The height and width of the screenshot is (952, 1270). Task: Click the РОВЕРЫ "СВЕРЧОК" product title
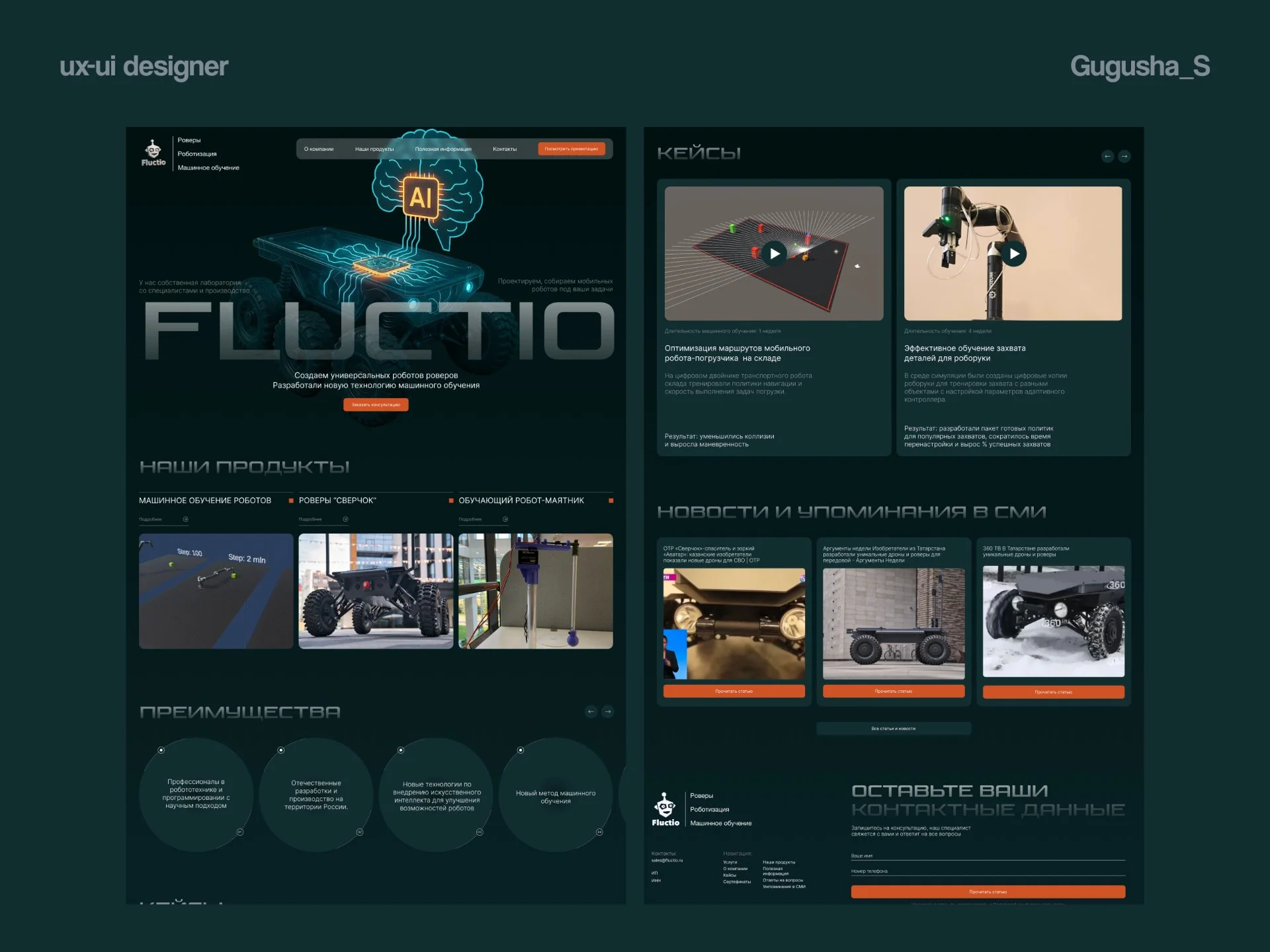pyautogui.click(x=337, y=500)
